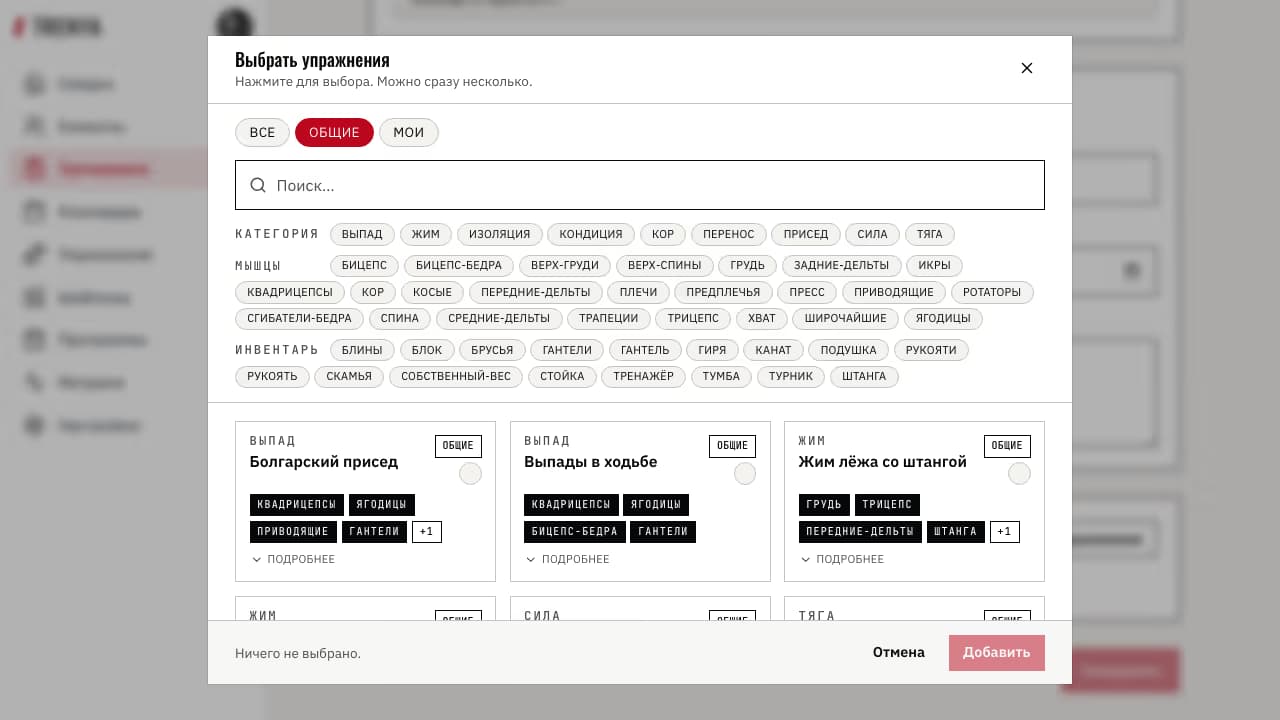Toggle the ТУМБА filter chip
Image resolution: width=1280 pixels, height=720 pixels.
721,376
